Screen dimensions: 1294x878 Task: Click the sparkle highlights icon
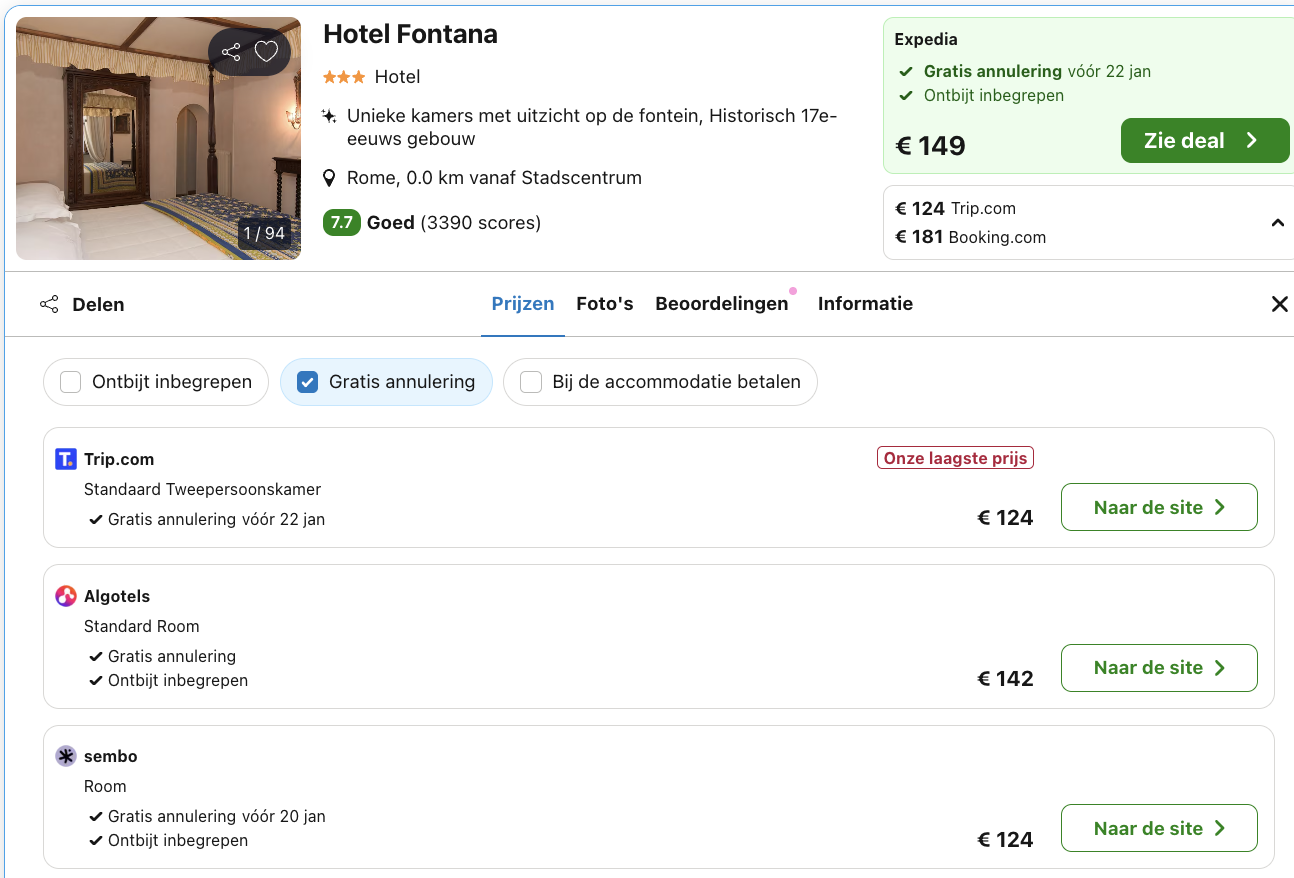click(329, 117)
